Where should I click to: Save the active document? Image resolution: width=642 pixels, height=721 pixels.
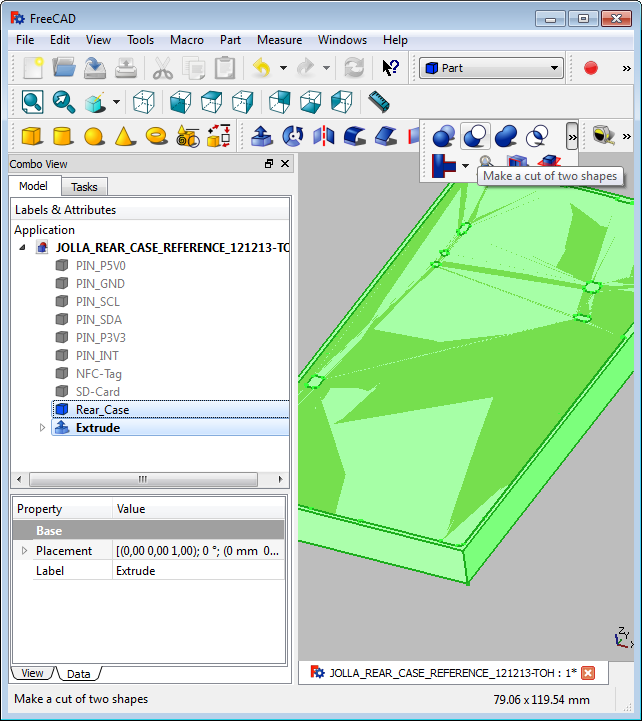click(95, 68)
